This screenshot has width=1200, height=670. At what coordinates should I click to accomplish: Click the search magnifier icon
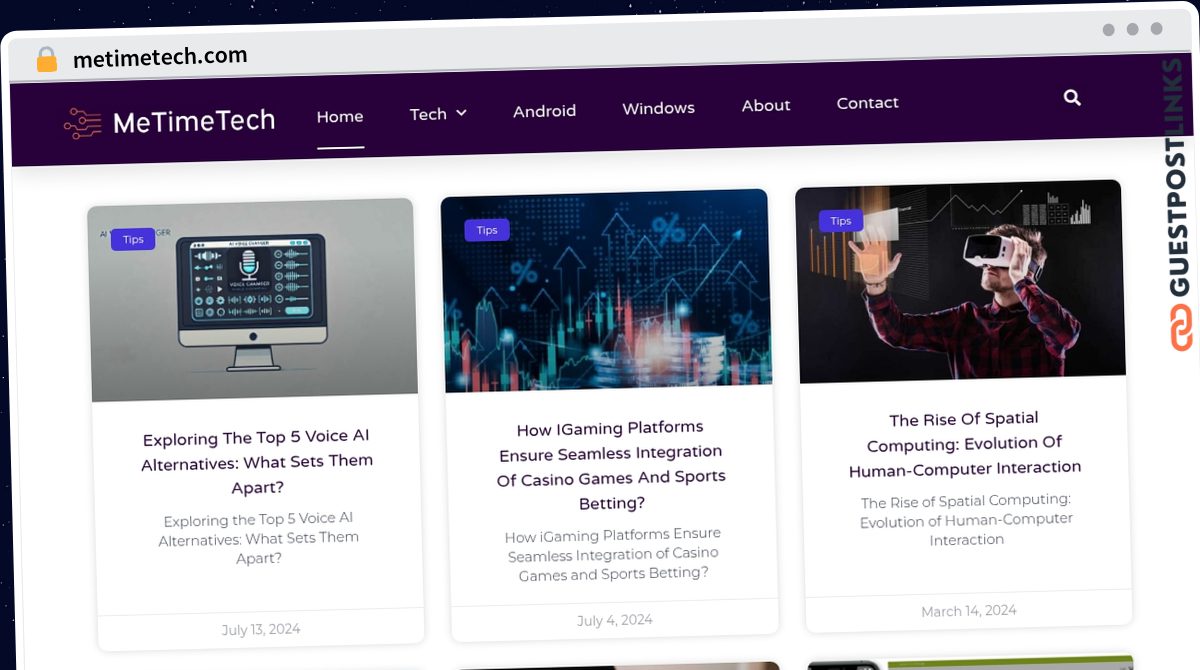coord(1072,98)
